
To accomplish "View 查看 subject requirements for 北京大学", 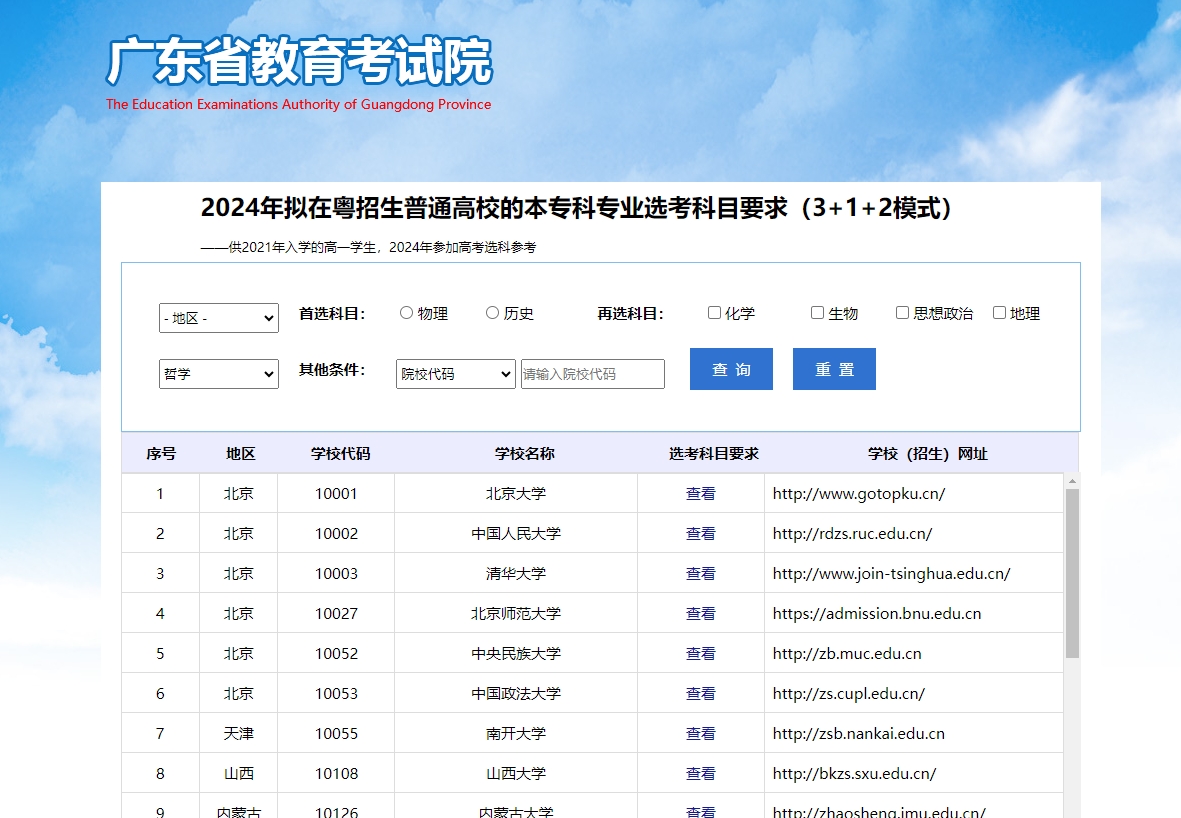I will [700, 493].
